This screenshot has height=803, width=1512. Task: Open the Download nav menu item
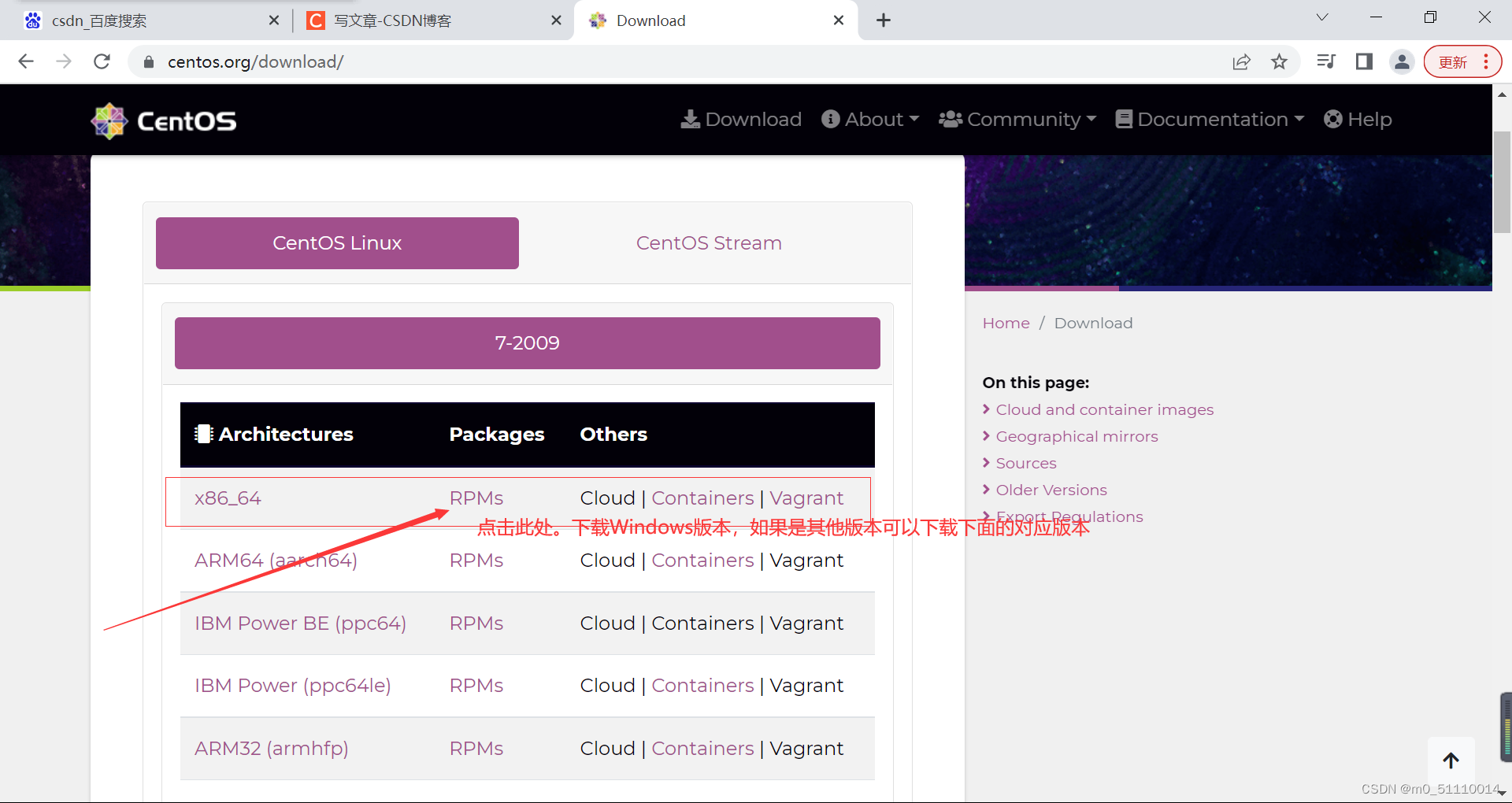click(x=741, y=120)
